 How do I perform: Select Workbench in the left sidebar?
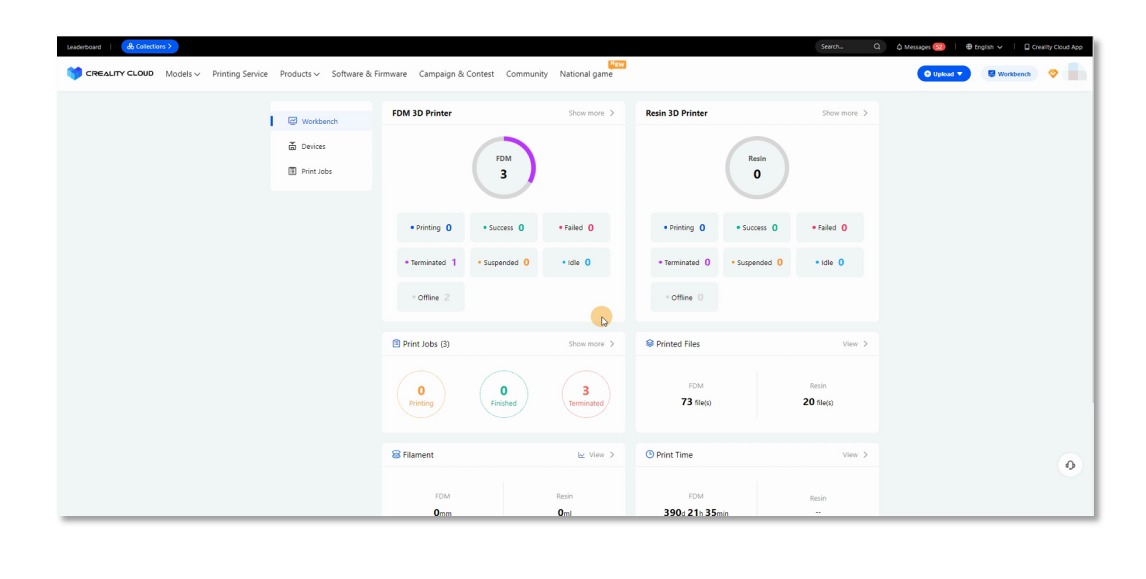point(319,121)
